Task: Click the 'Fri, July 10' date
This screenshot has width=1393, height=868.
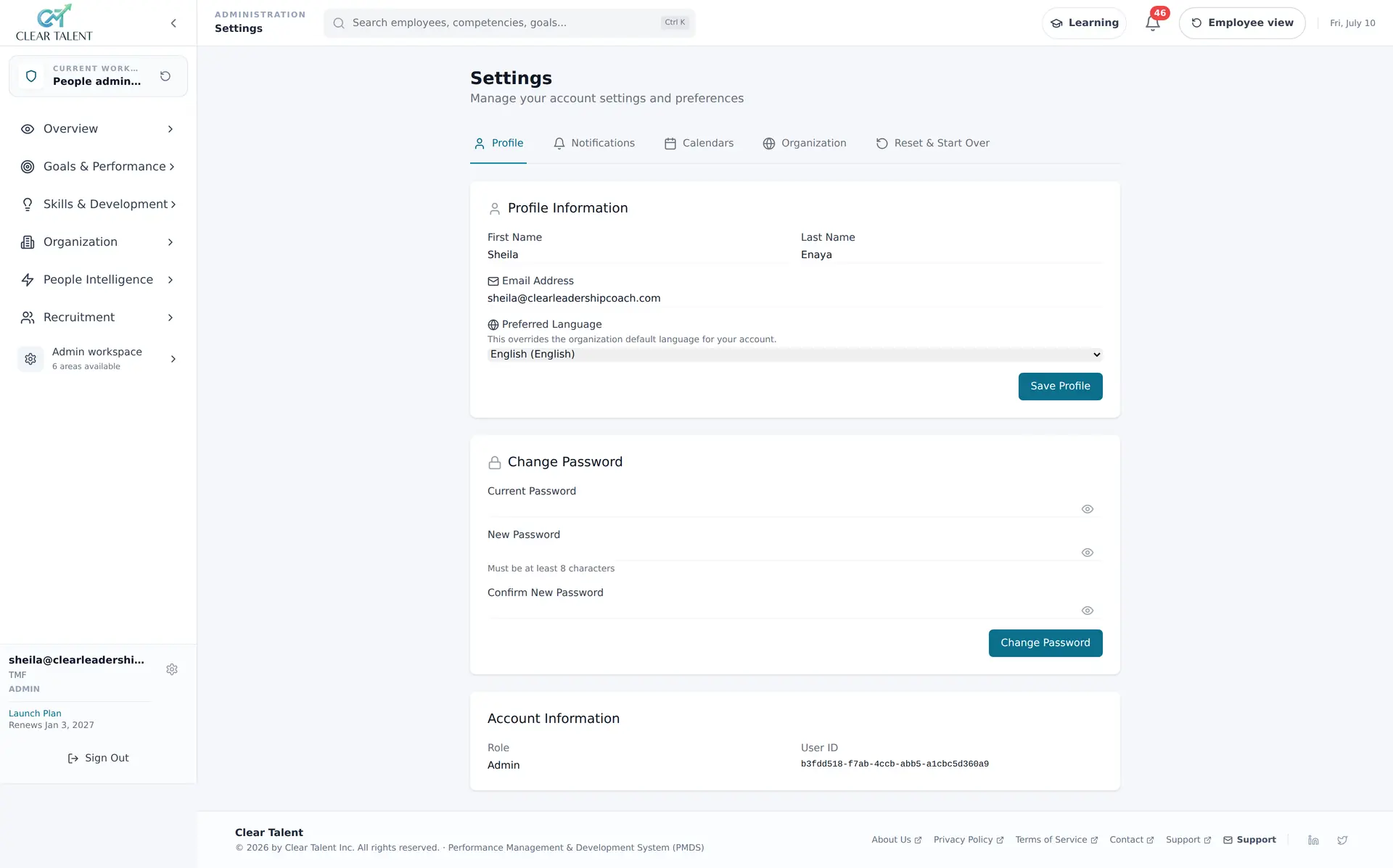Action: point(1352,23)
